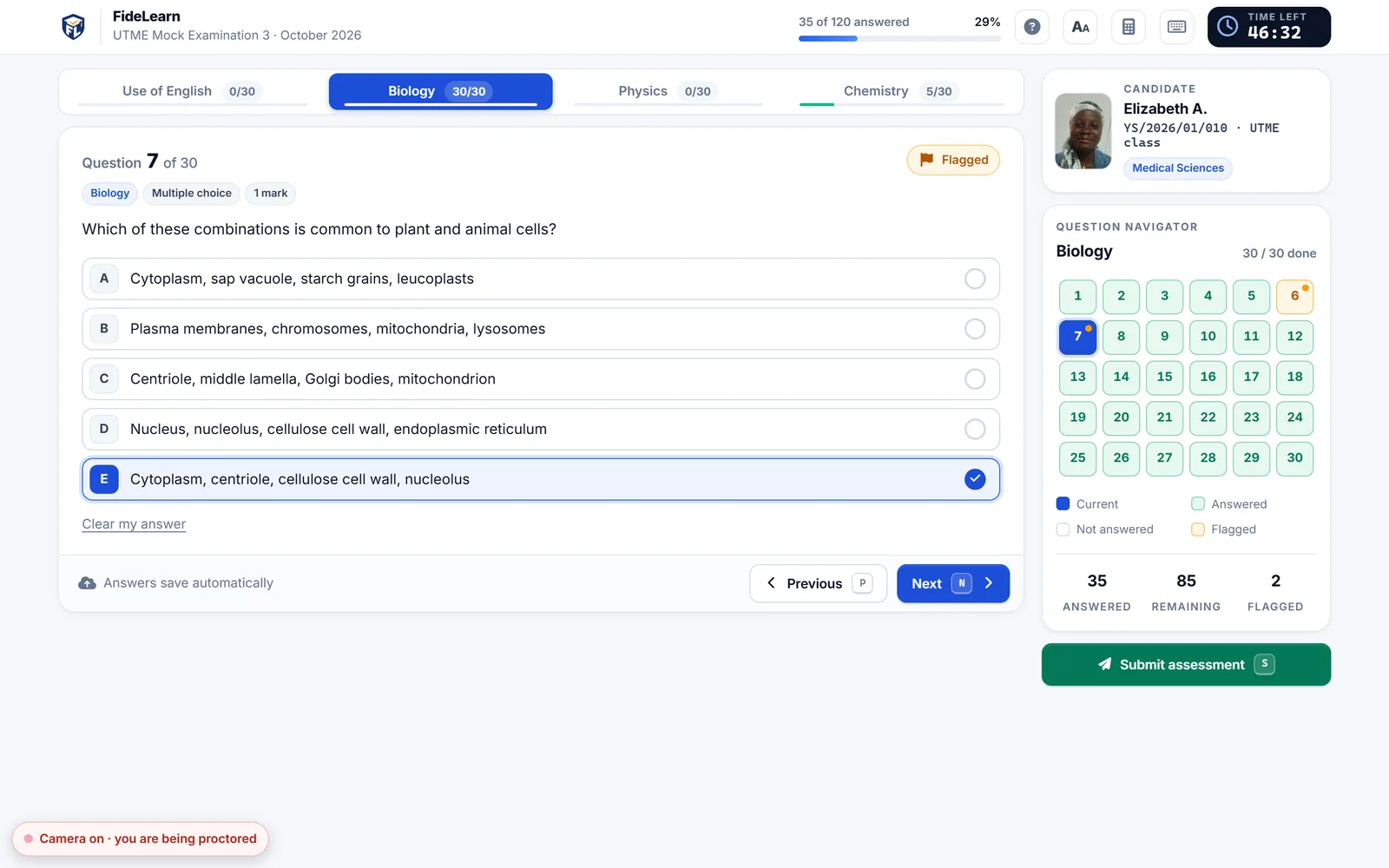The image size is (1389, 868).
Task: Click the candidate profile photo
Action: (x=1083, y=131)
